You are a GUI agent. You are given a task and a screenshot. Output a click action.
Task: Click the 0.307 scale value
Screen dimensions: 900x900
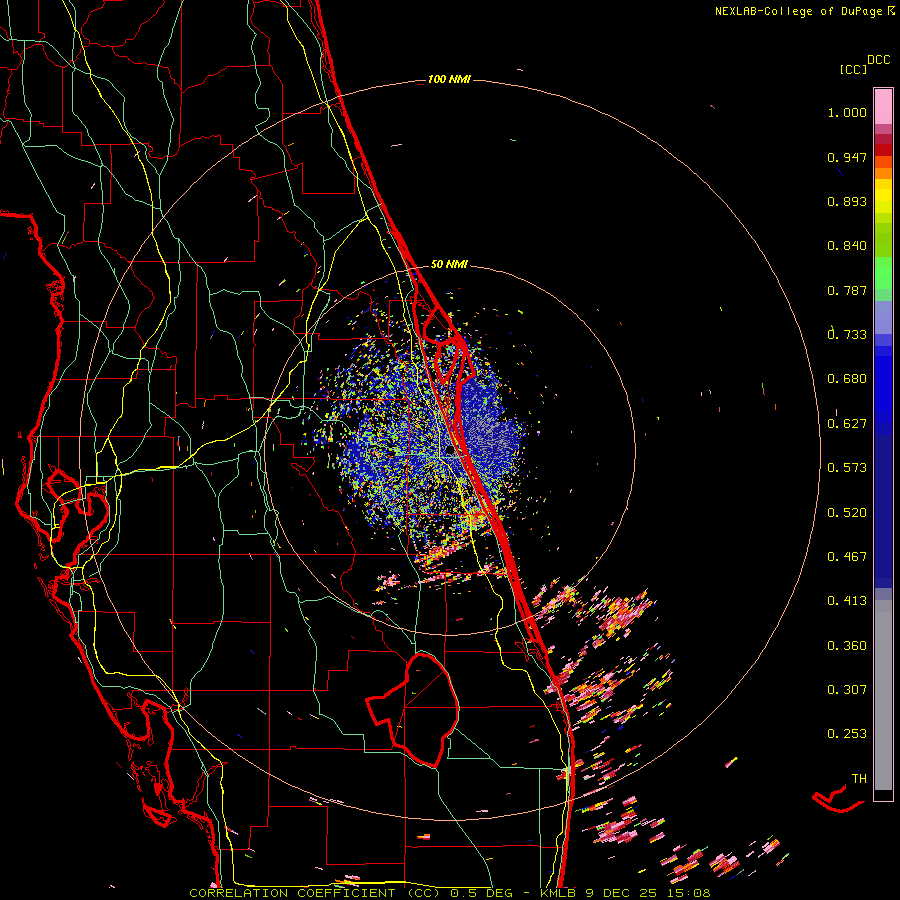point(847,690)
